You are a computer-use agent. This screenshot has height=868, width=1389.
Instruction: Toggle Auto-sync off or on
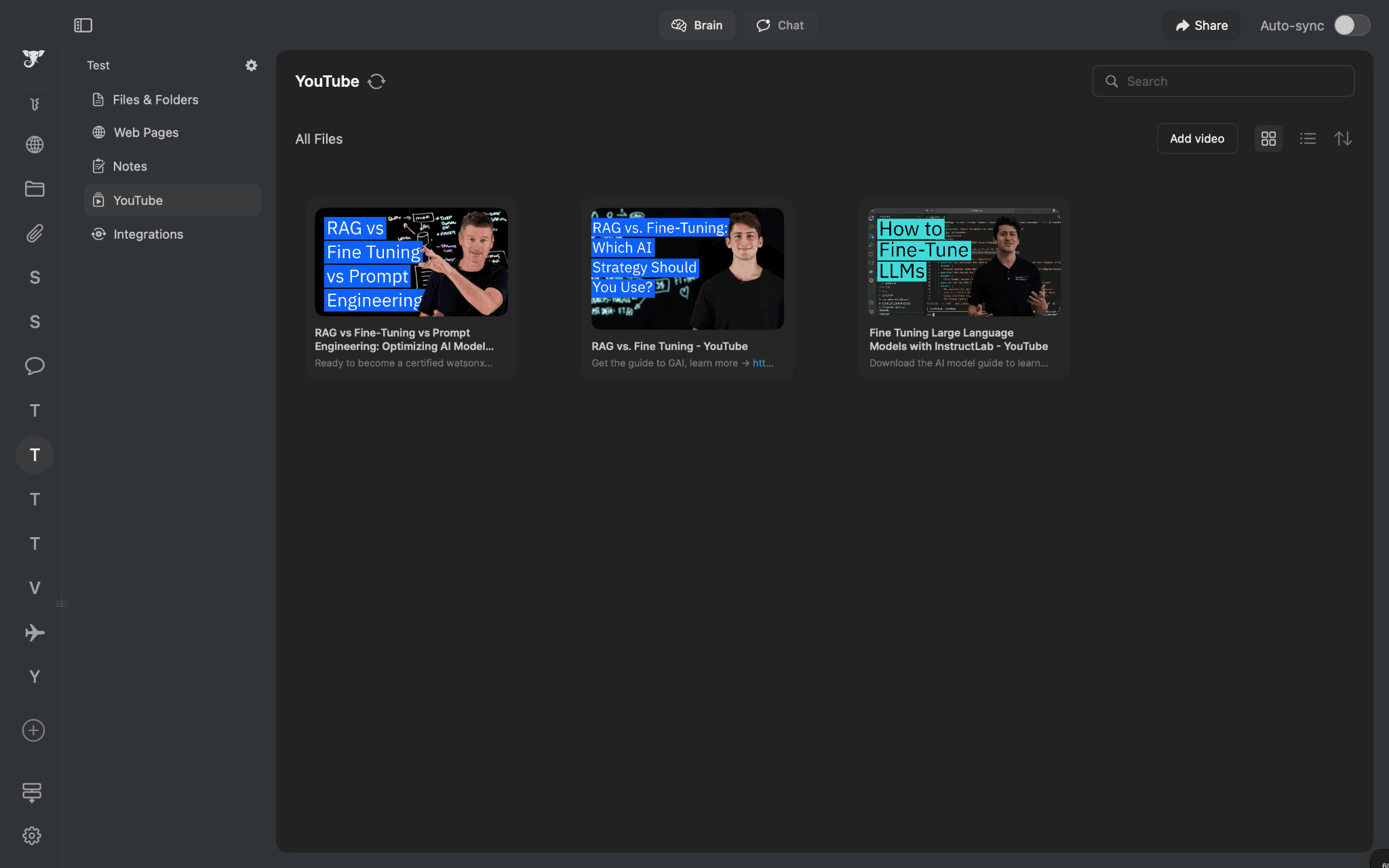click(1350, 25)
